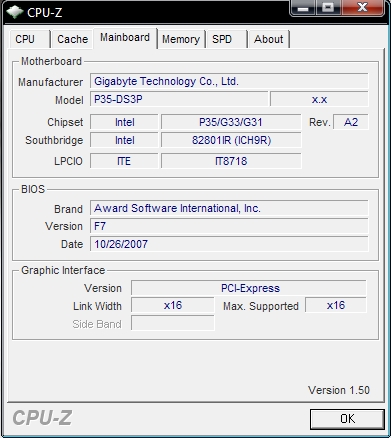Click the Chipset vendor Intel field
The image size is (391, 438).
coord(124,122)
